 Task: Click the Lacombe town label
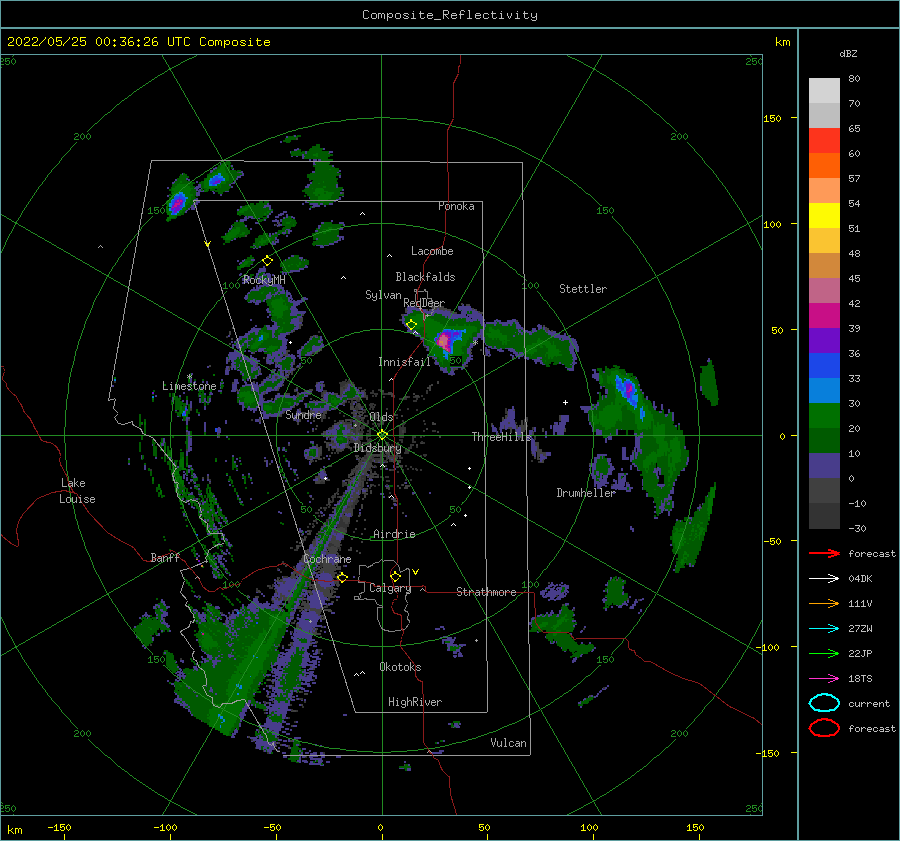click(x=432, y=251)
